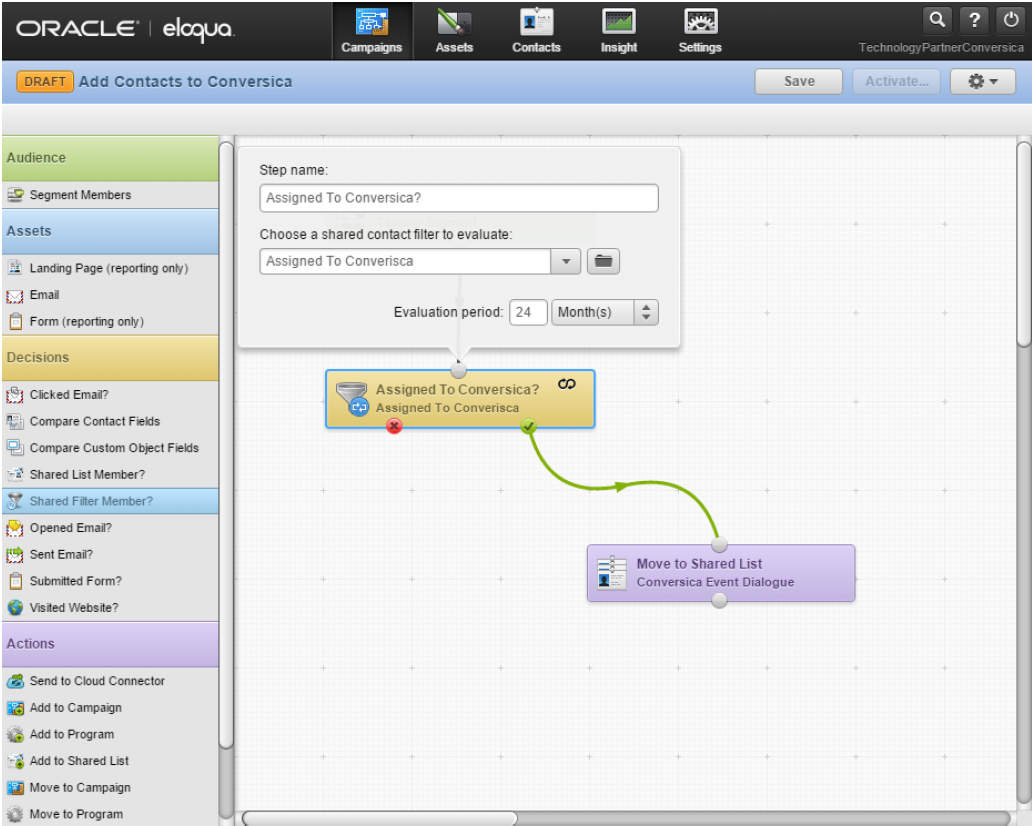
Task: Open the Assets top navigation menu
Action: [x=454, y=31]
